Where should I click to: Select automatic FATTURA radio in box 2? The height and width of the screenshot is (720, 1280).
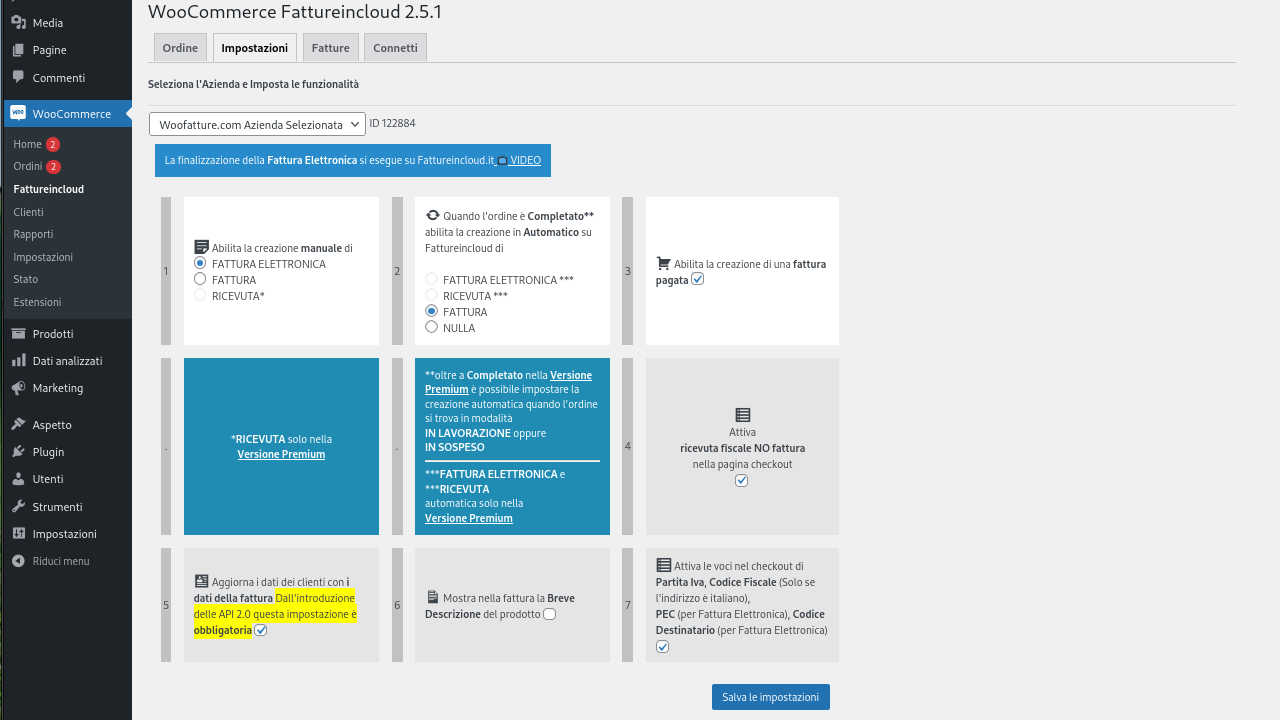click(432, 311)
